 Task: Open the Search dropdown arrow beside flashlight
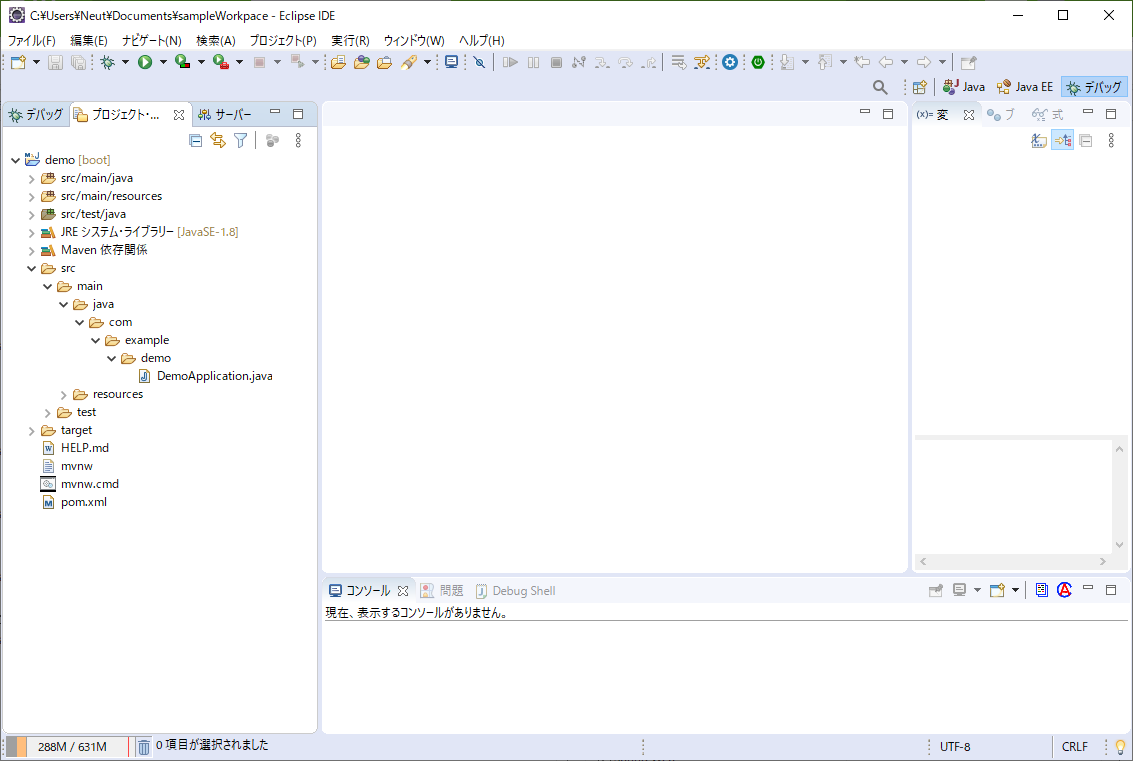427,62
